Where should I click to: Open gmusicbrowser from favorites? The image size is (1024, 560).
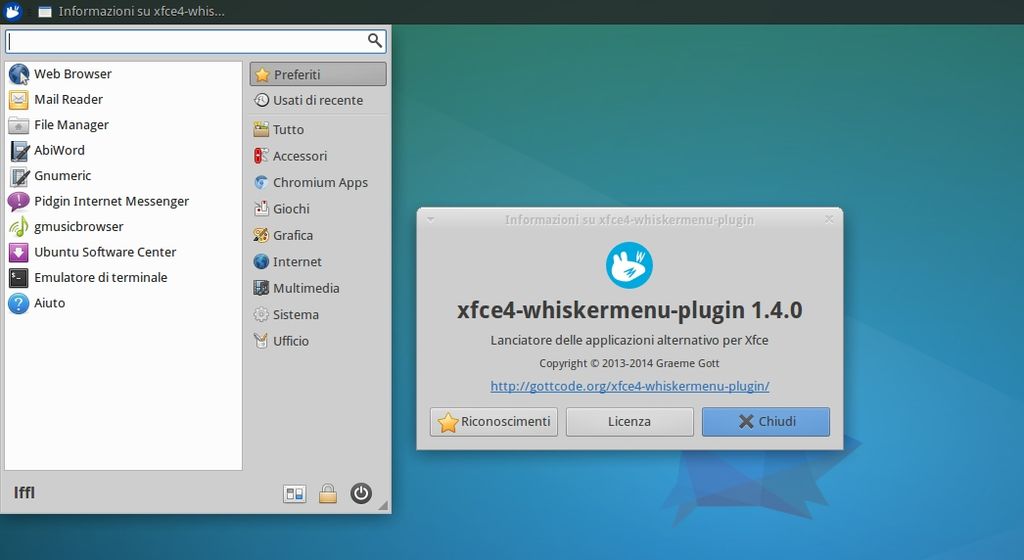(x=123, y=226)
